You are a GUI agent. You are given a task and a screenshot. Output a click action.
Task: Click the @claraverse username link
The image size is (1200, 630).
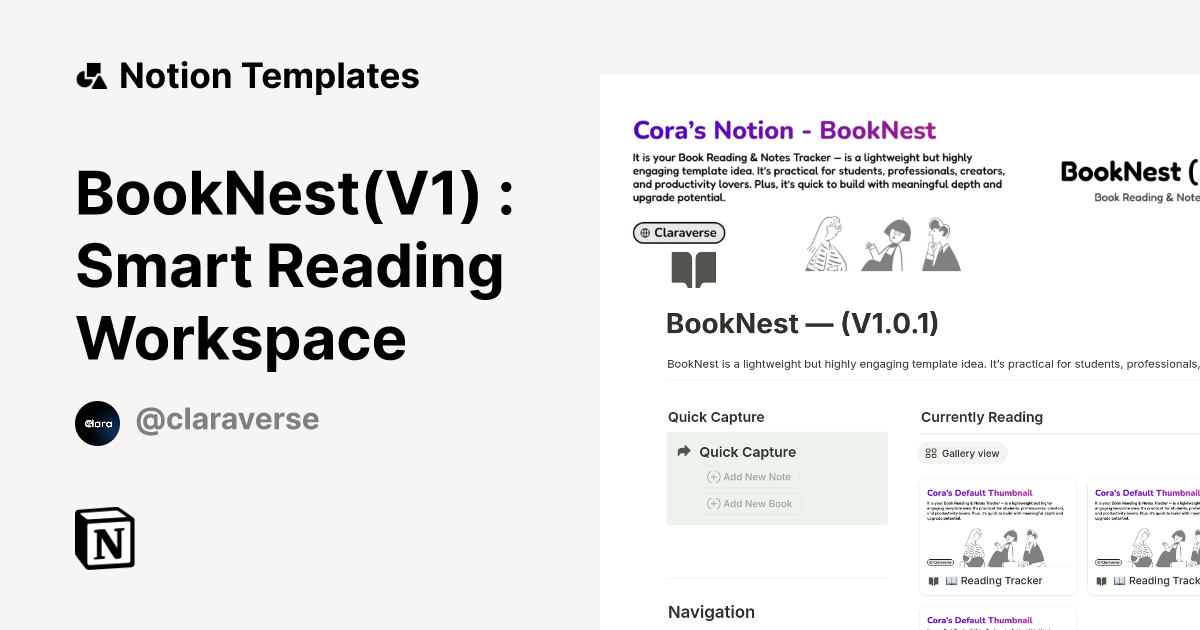click(x=227, y=419)
